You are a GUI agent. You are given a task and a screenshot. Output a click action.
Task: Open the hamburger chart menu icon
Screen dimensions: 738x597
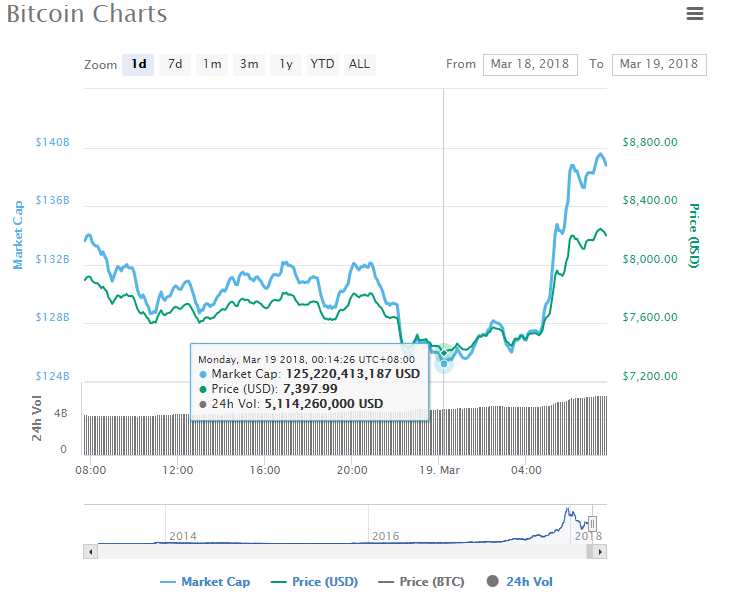click(x=695, y=13)
